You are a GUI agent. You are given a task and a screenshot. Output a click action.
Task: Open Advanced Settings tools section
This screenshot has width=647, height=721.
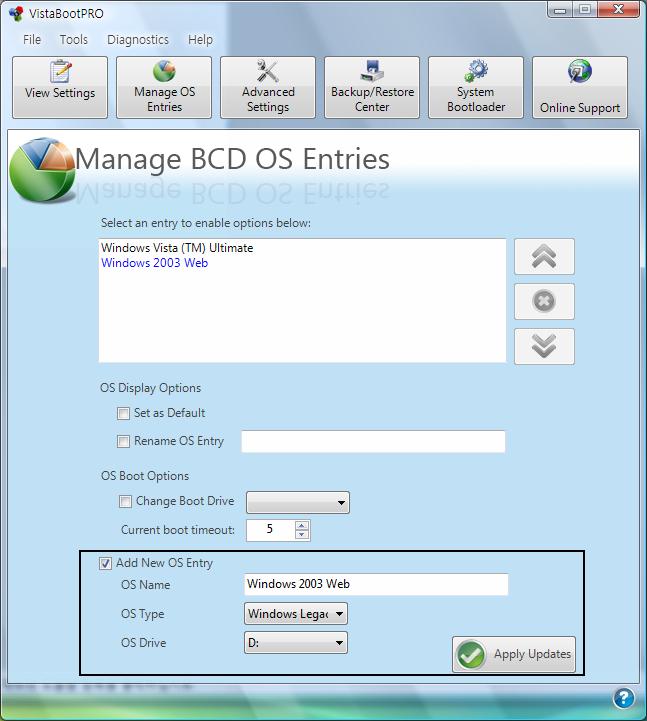click(x=268, y=87)
